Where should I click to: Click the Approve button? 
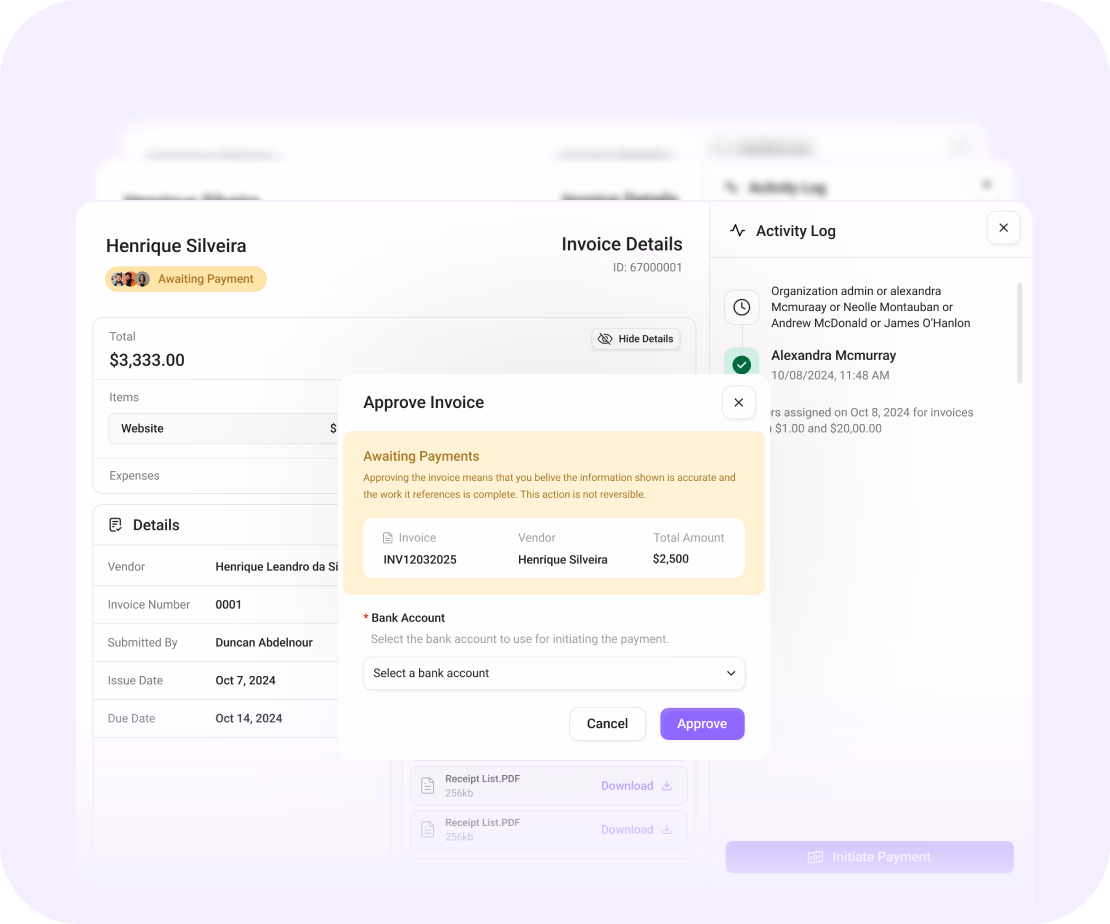click(x=702, y=723)
